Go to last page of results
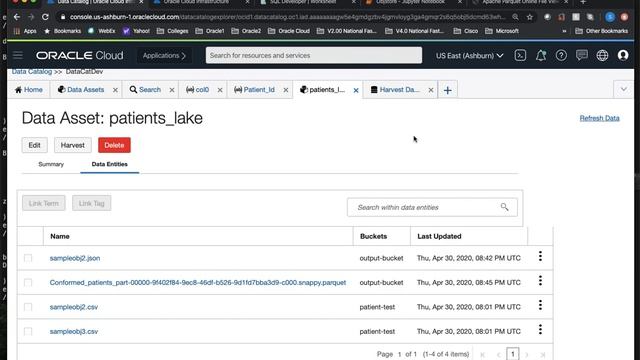Viewport: 640px width, 360px height. 543,354
